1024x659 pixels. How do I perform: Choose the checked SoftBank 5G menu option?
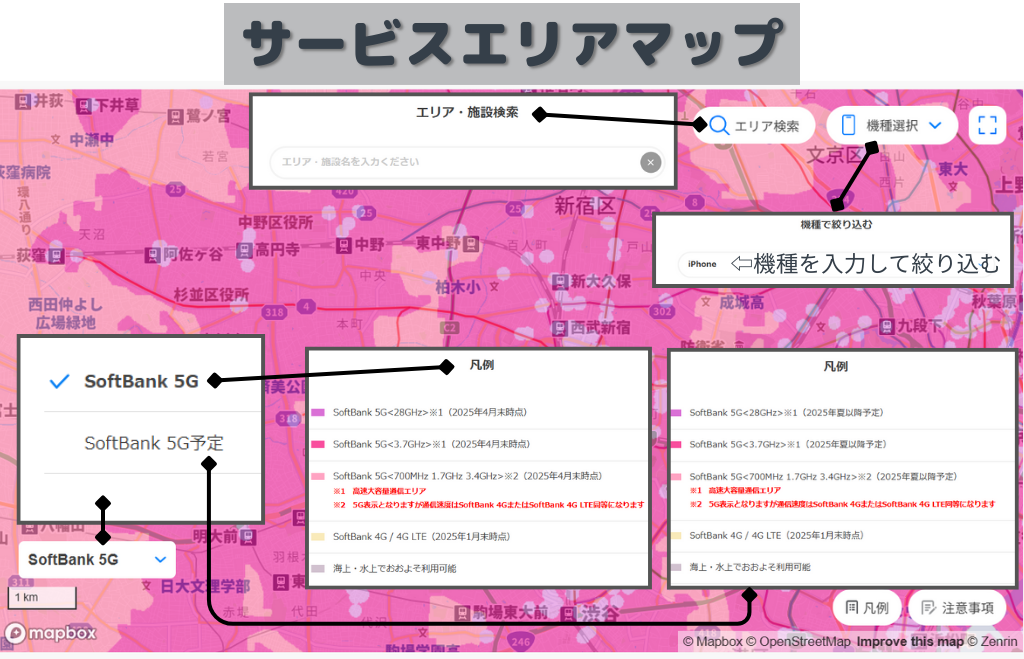141,381
